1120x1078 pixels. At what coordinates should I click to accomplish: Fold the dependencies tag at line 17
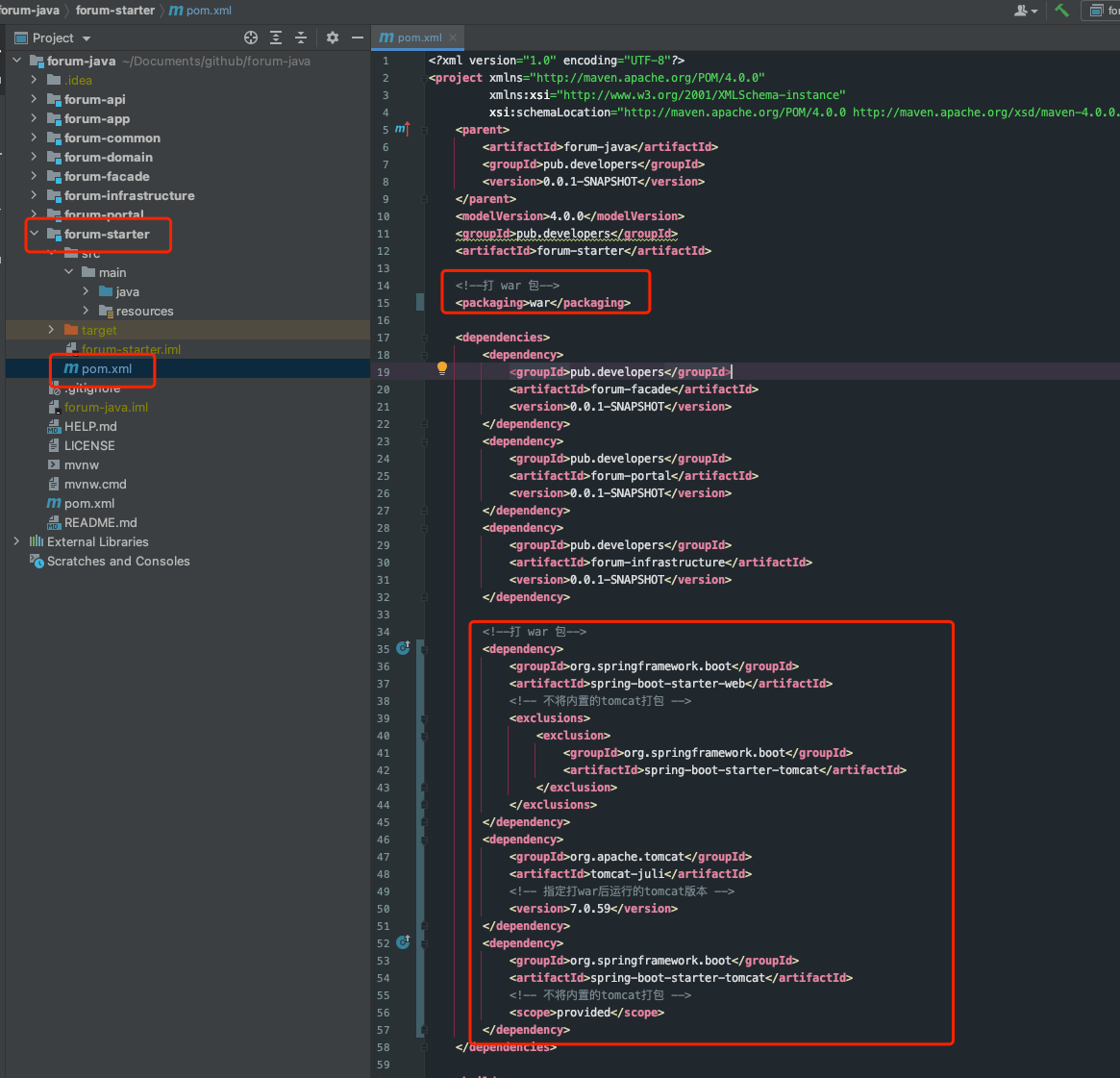424,338
